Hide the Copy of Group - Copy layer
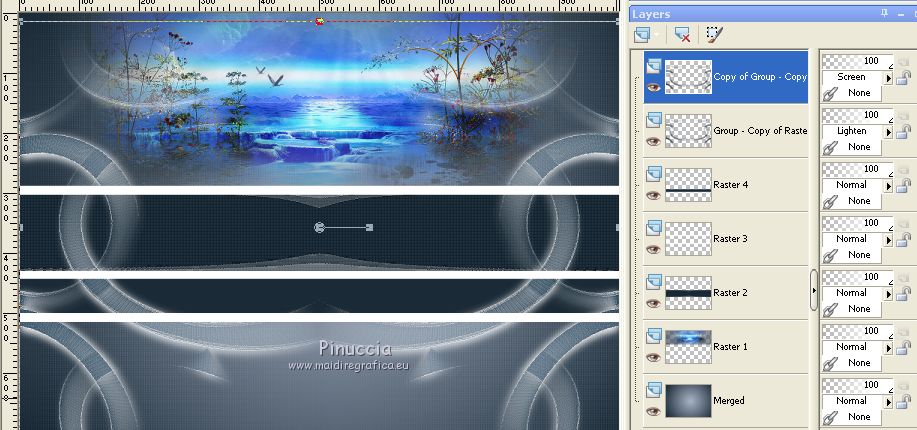 tap(653, 87)
